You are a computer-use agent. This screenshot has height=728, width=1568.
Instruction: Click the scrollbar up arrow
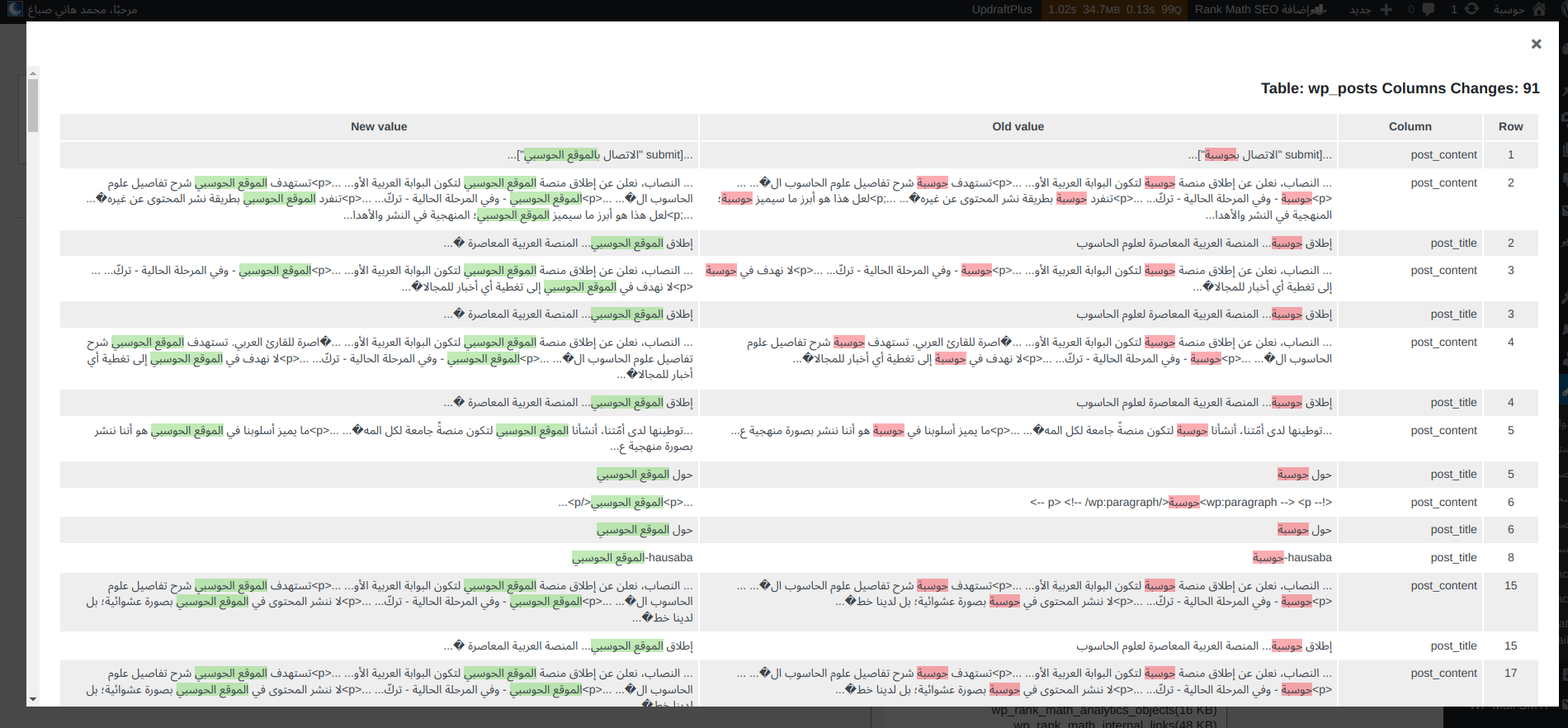pyautogui.click(x=33, y=73)
